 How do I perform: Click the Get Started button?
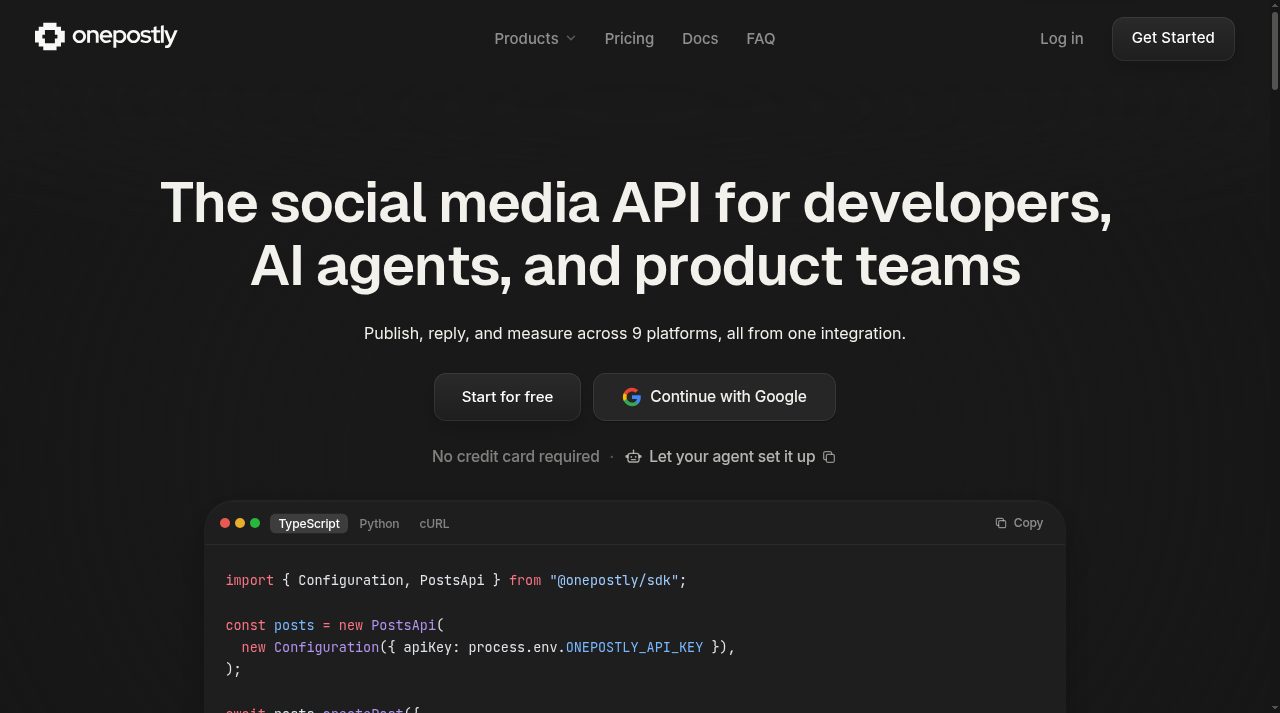[x=1173, y=38]
